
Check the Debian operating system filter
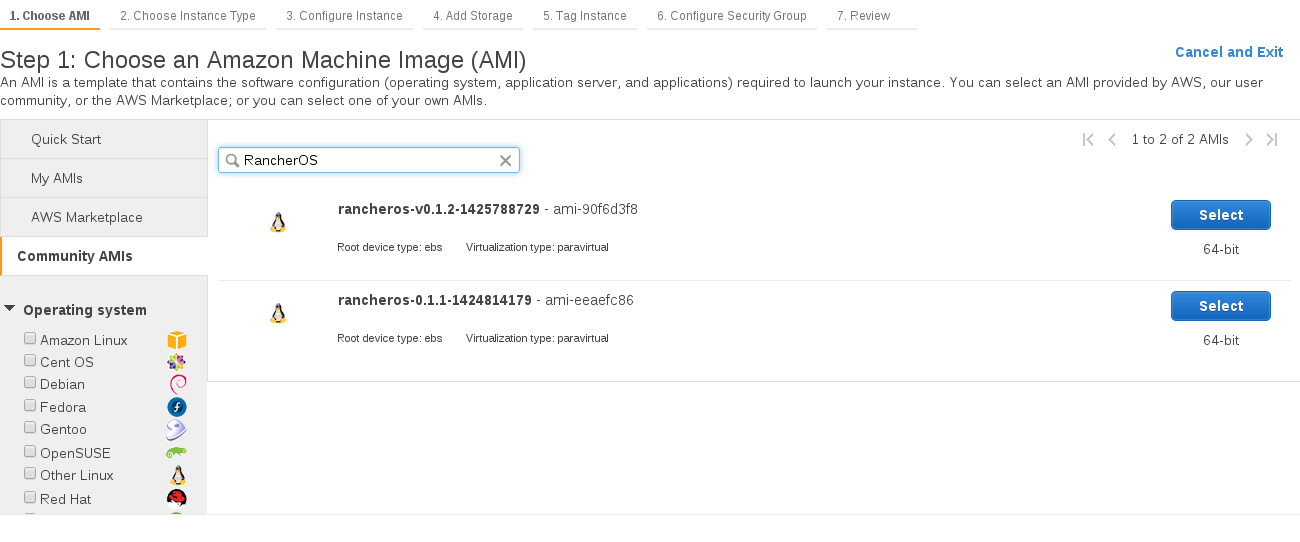click(x=30, y=383)
